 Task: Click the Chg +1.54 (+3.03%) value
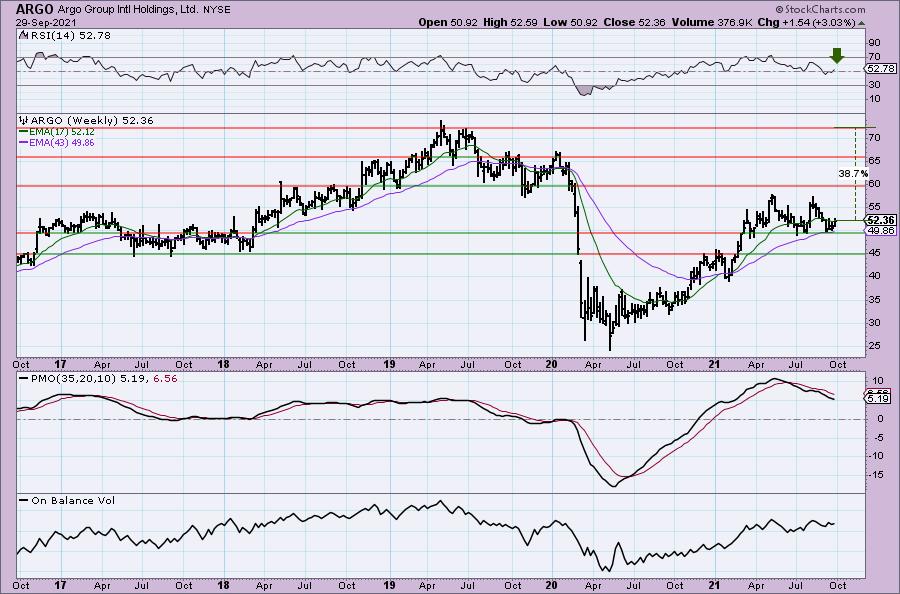pos(806,22)
